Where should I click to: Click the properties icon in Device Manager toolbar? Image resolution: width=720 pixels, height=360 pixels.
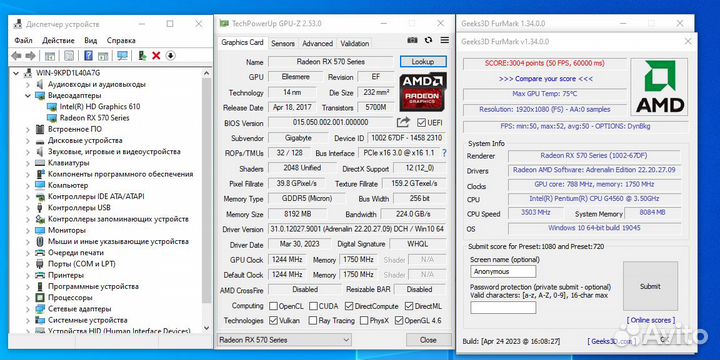click(x=69, y=56)
